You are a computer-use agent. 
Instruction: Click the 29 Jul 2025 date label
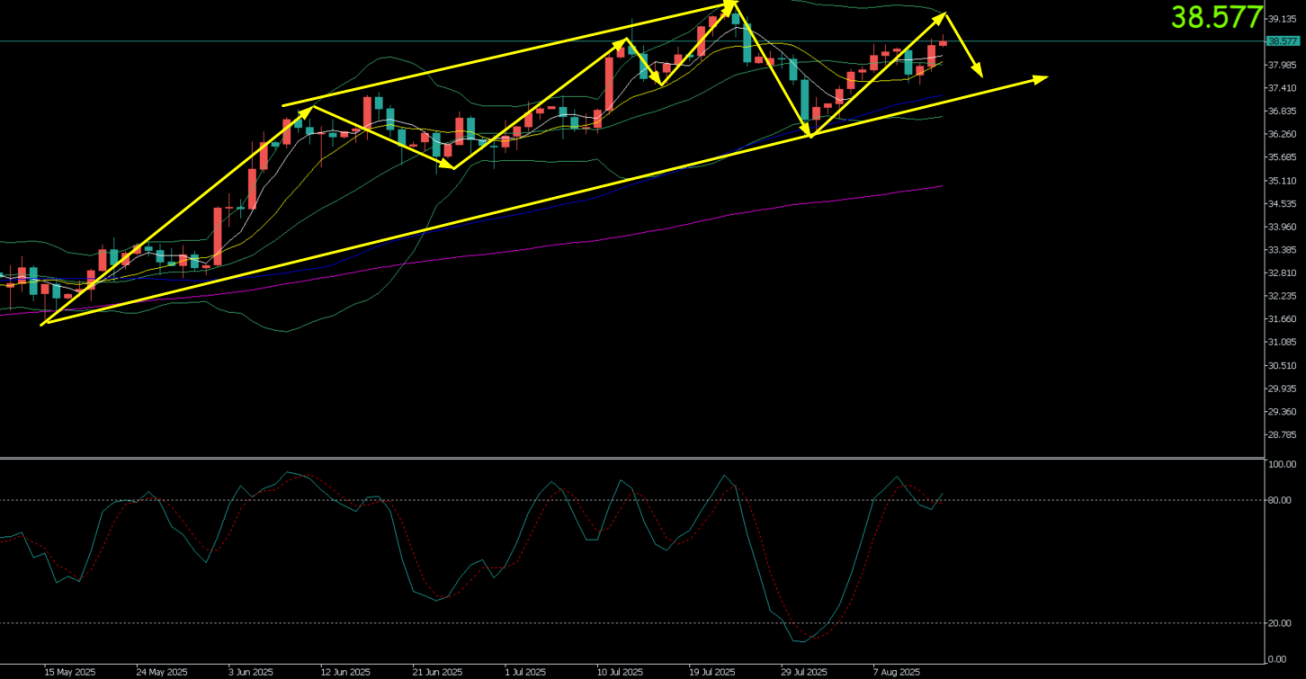[x=805, y=672]
